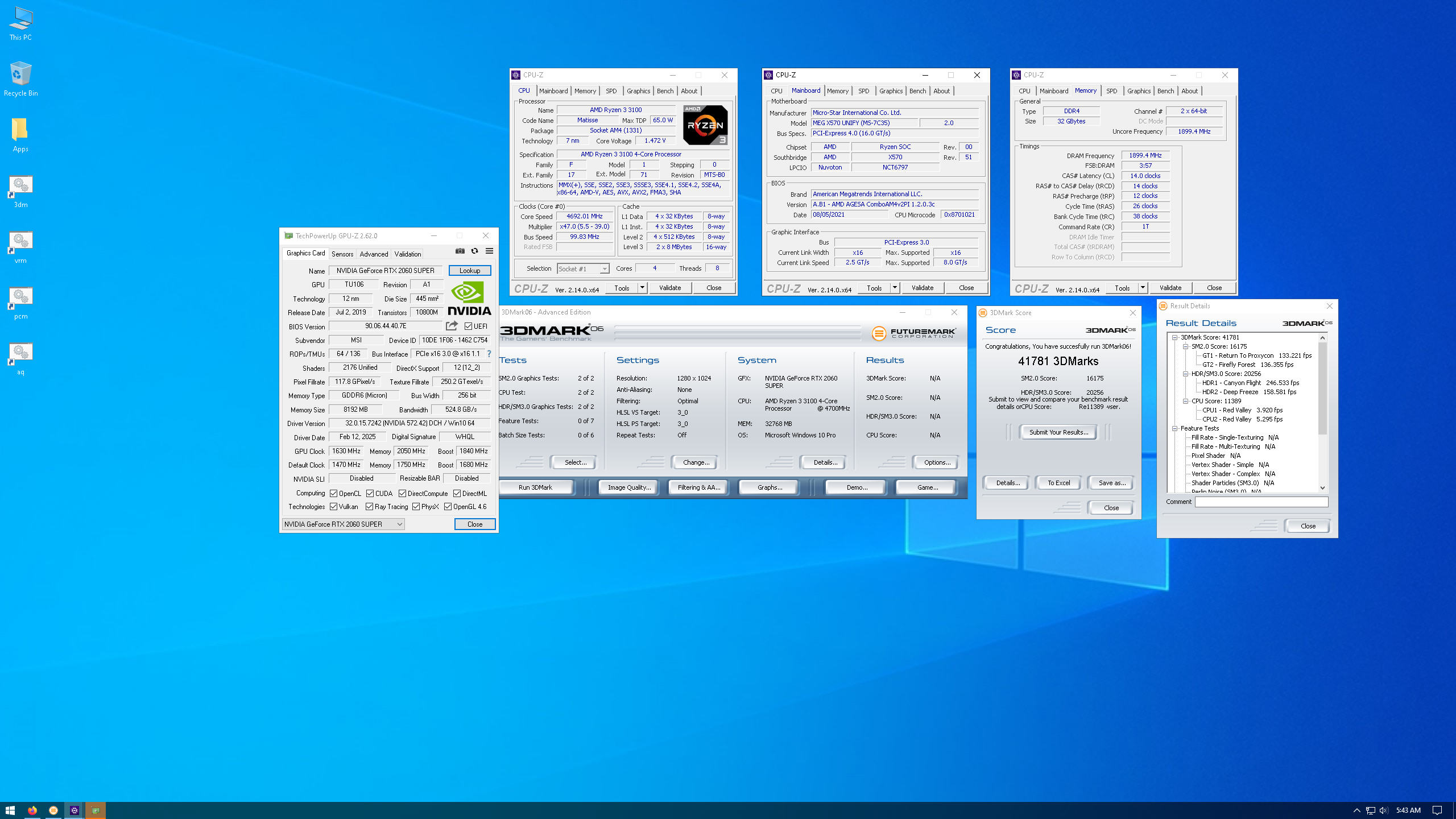1456x819 pixels.
Task: Click the GPU-Z BIOS Version field
Action: point(386,326)
